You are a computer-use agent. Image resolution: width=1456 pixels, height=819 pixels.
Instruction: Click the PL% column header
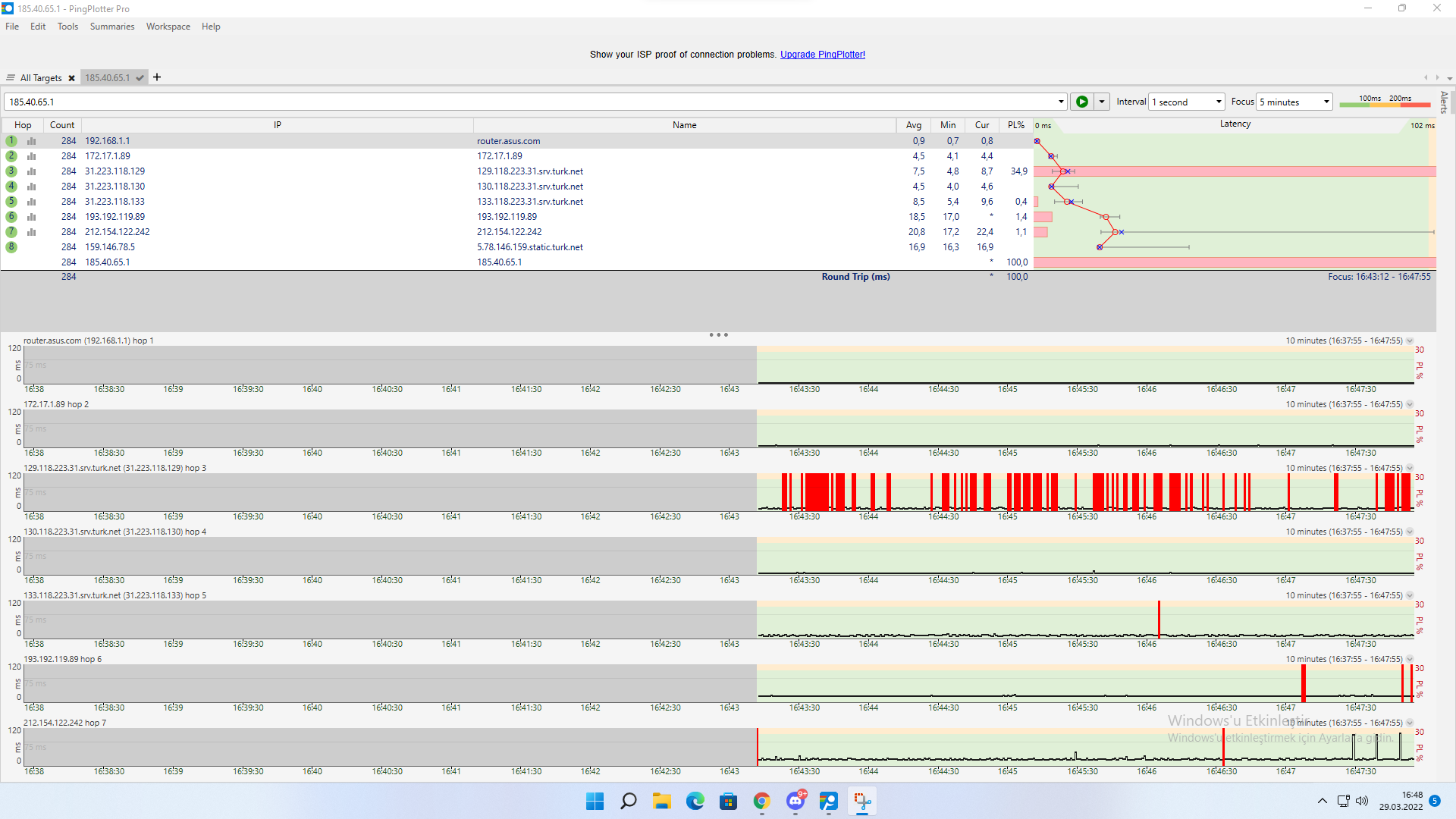click(1015, 125)
